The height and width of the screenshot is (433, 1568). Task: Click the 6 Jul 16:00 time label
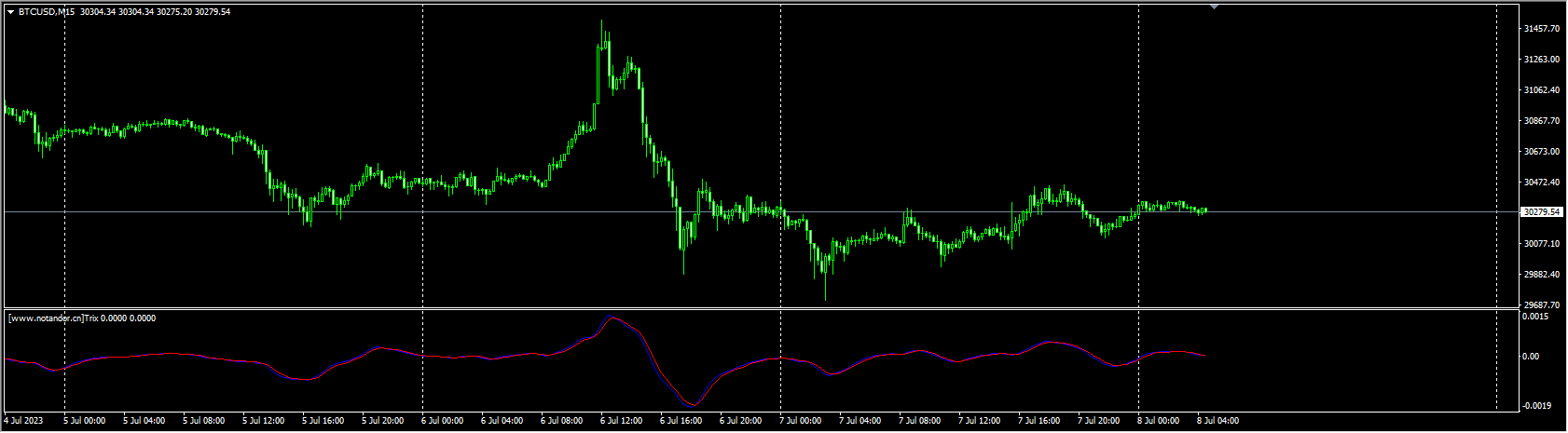coord(681,421)
